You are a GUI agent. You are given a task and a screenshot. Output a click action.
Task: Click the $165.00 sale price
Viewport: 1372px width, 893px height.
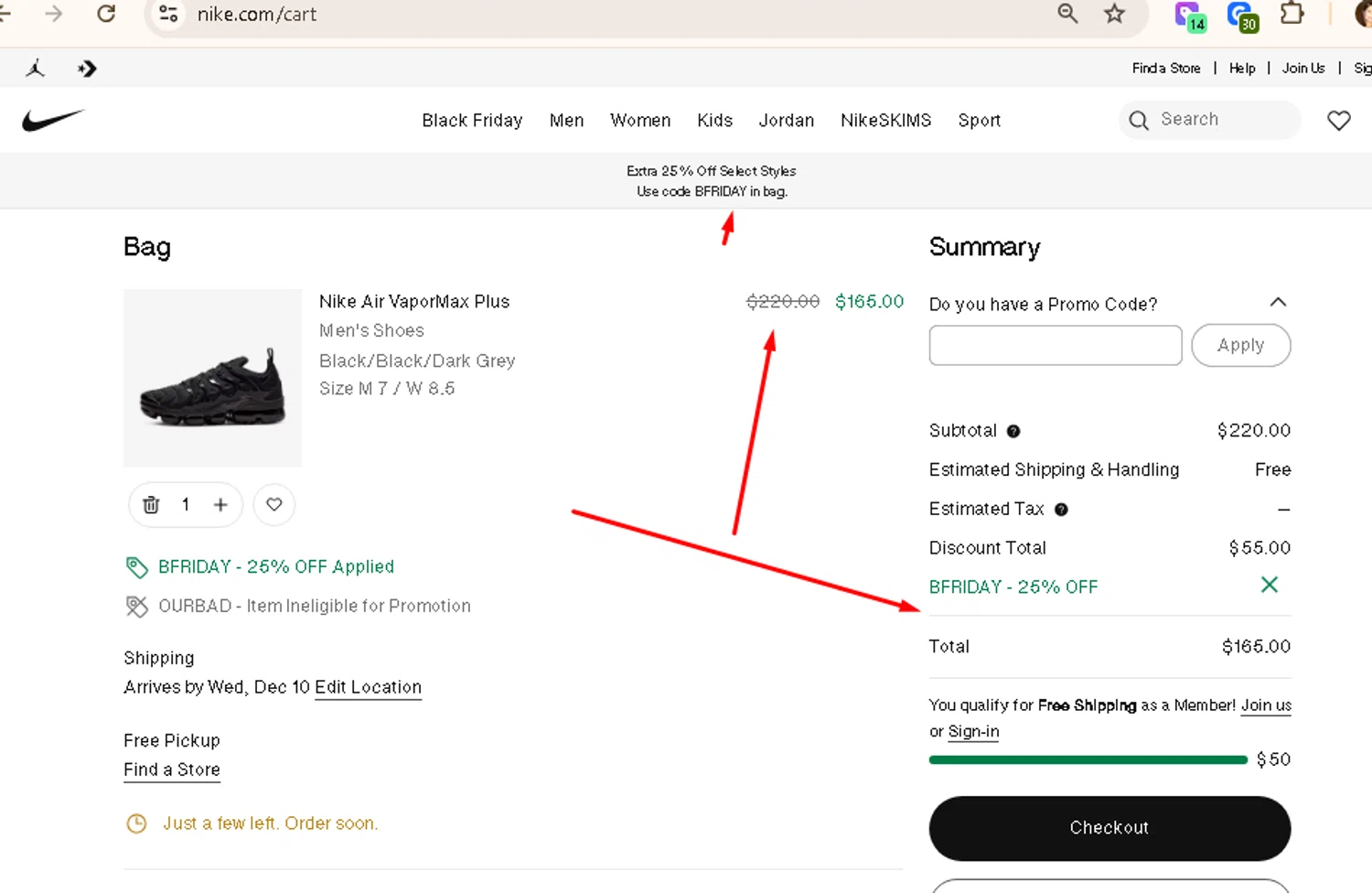point(869,301)
